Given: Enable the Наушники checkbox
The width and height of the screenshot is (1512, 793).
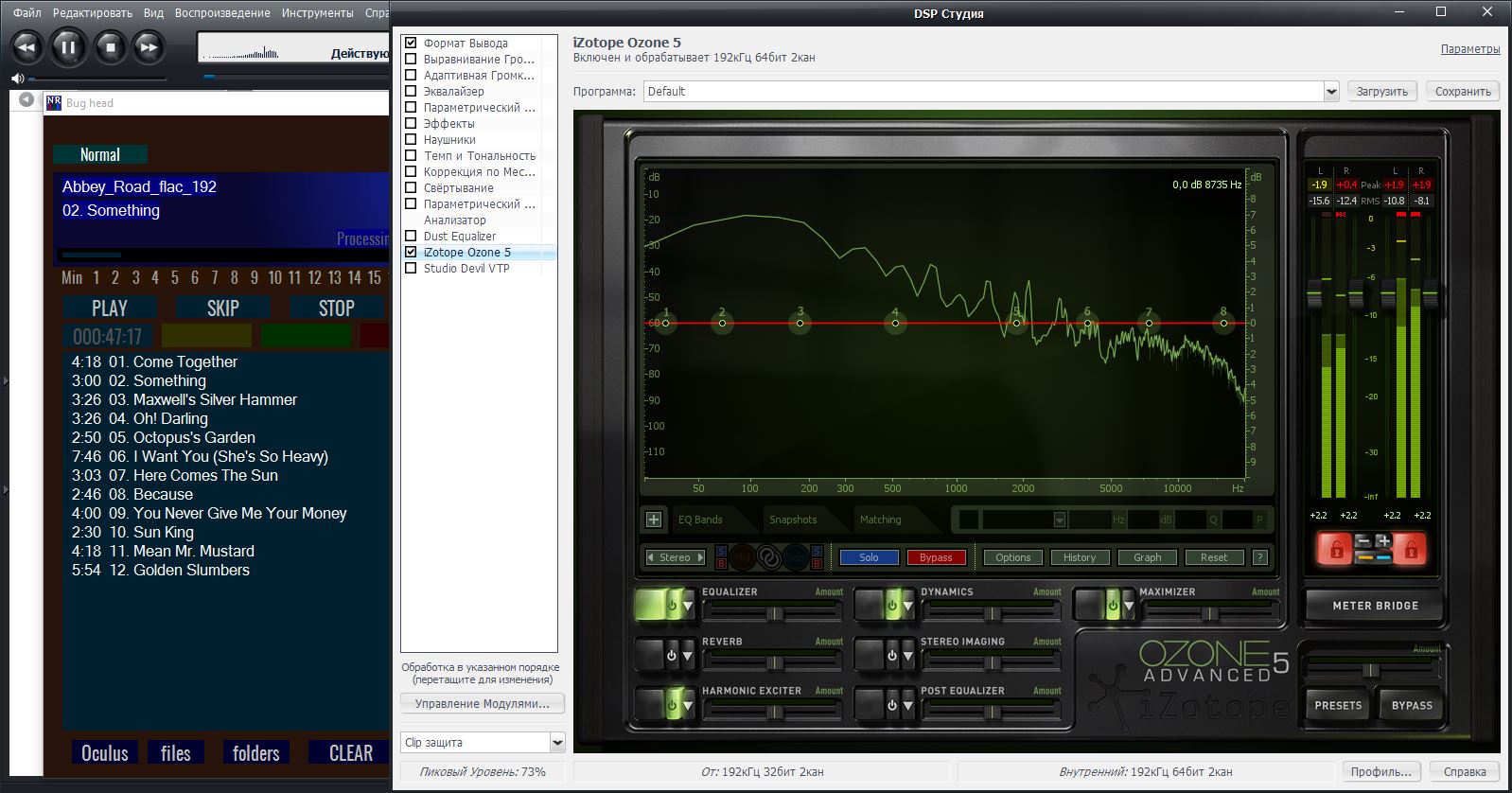Looking at the screenshot, I should pos(411,139).
